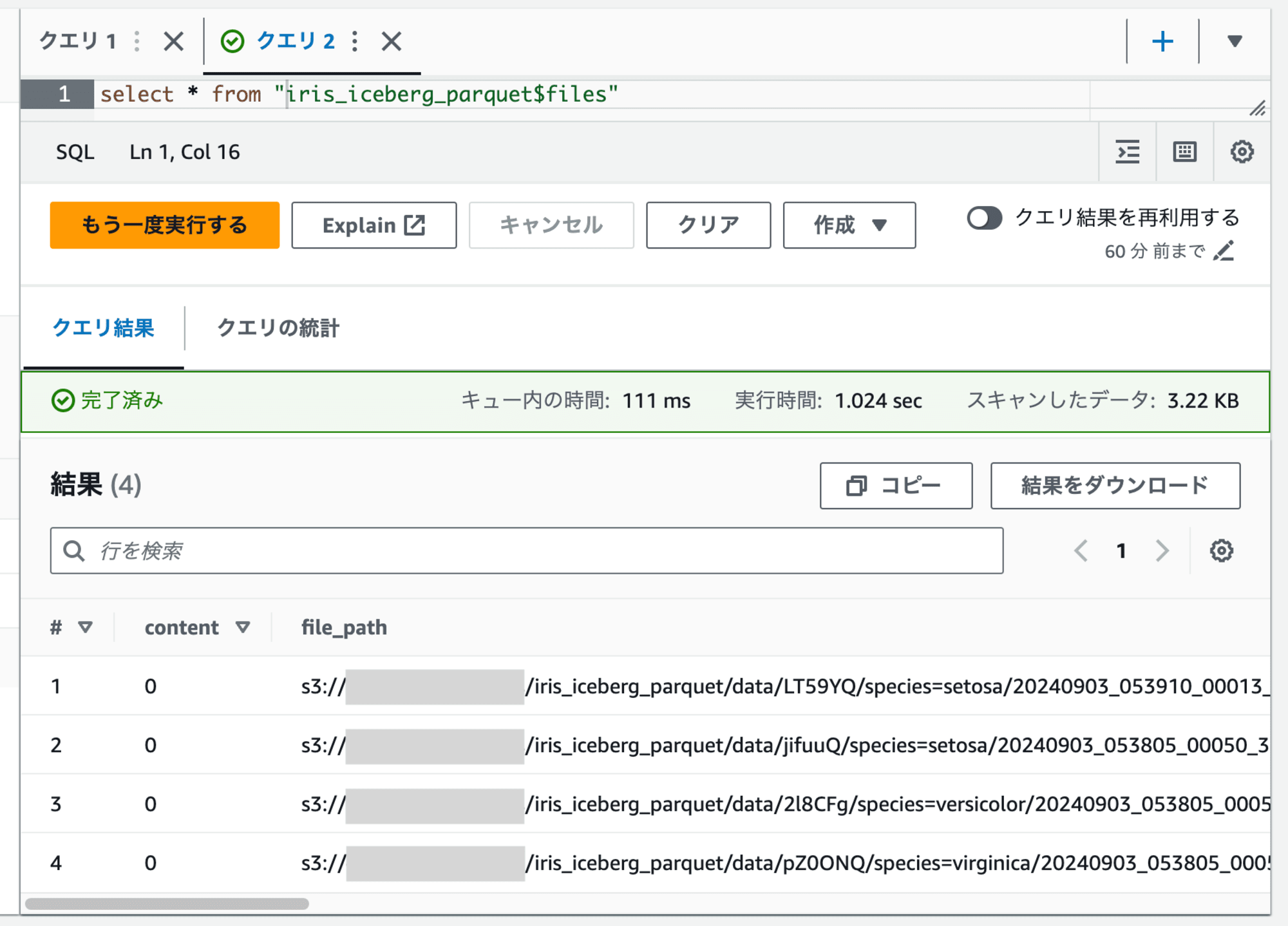Open the keyboard shortcuts icon
The image size is (1288, 926).
click(x=1184, y=152)
